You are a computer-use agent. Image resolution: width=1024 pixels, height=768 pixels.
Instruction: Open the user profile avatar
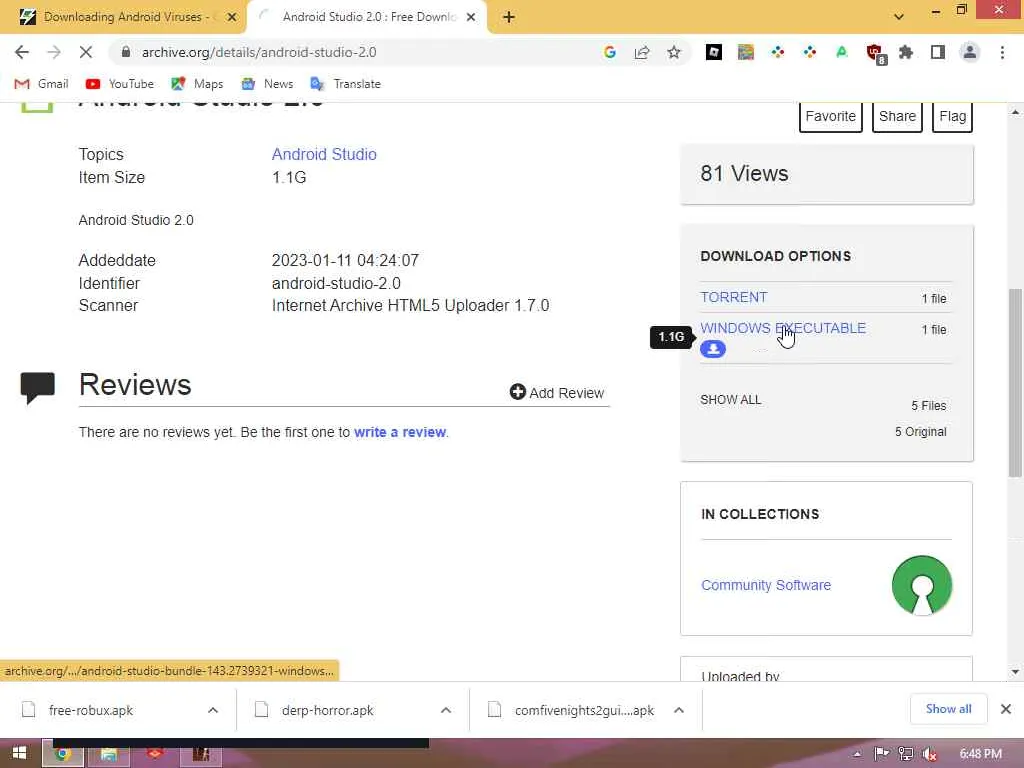coord(970,52)
